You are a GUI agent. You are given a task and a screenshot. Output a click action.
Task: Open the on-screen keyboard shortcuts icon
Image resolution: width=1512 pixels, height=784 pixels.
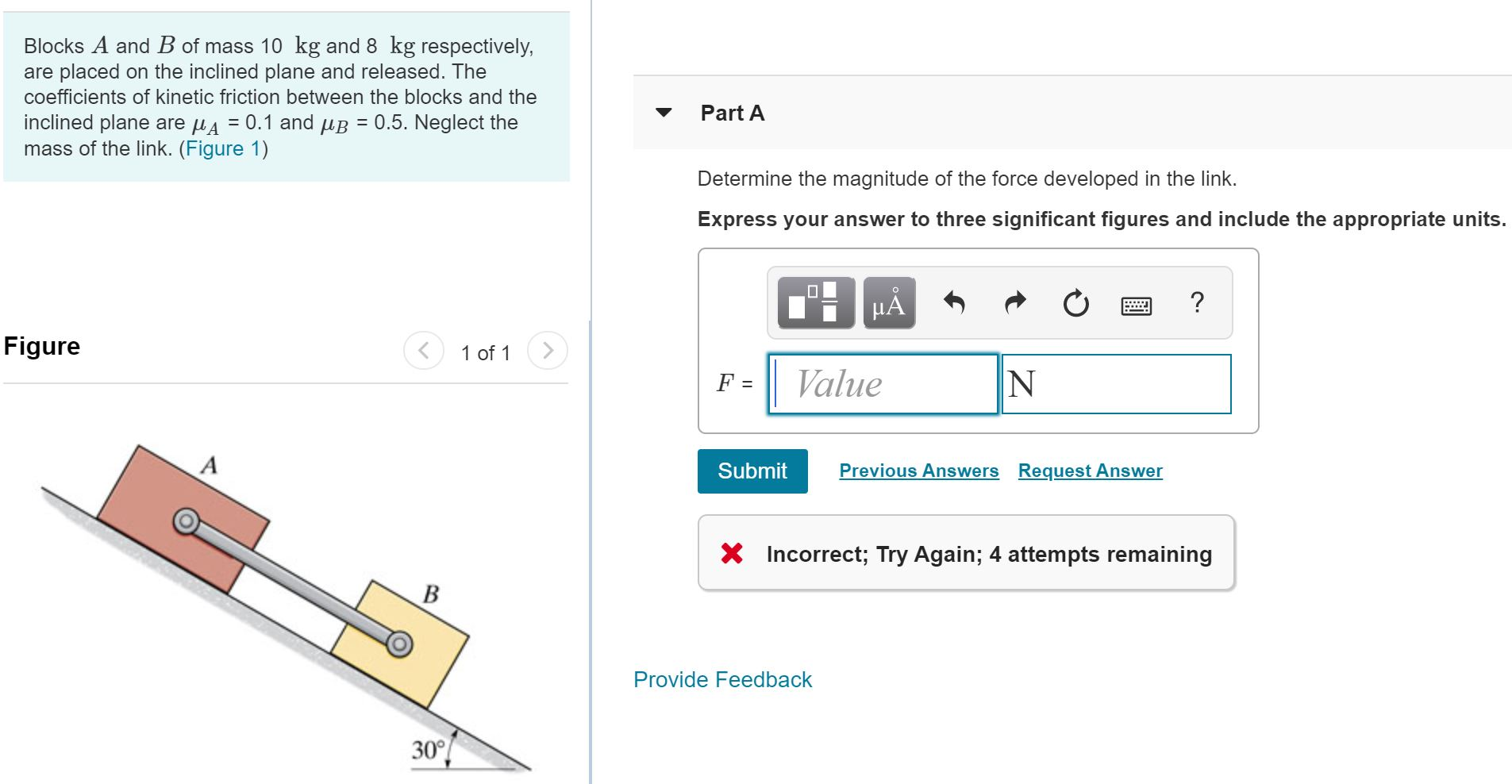(1137, 303)
